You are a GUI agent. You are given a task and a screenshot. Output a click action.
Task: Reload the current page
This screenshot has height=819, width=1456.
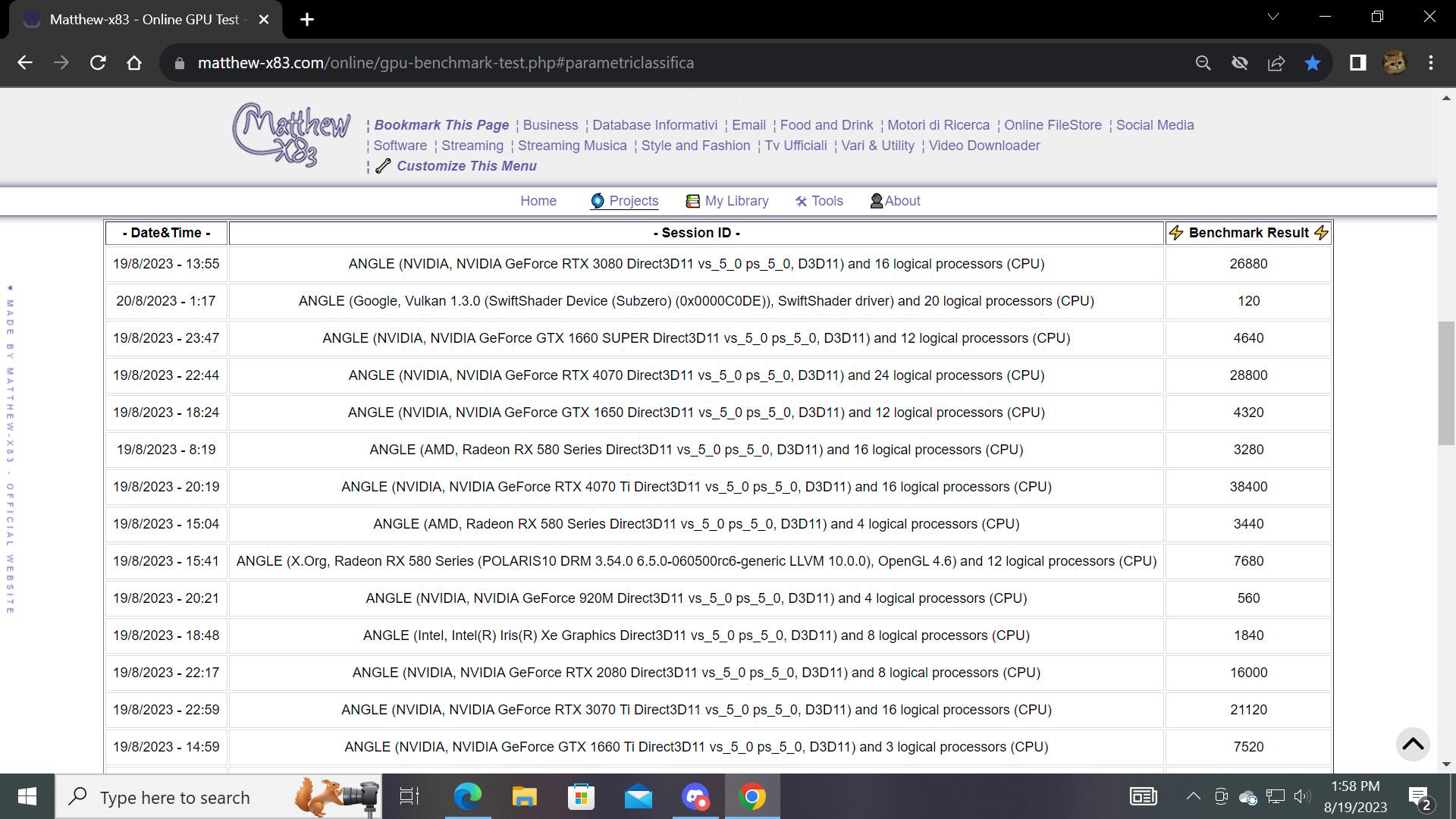coord(98,63)
